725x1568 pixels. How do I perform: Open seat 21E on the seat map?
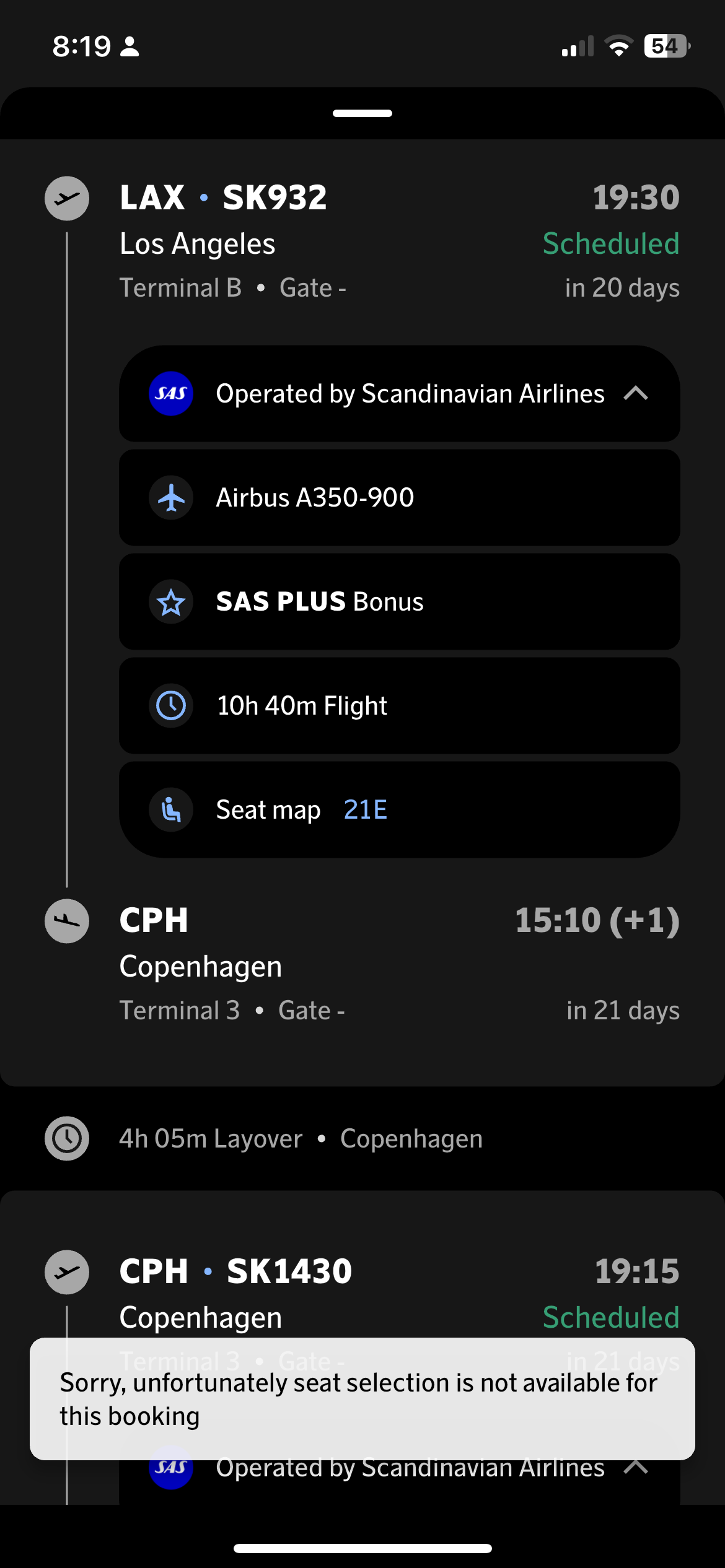[x=366, y=810]
